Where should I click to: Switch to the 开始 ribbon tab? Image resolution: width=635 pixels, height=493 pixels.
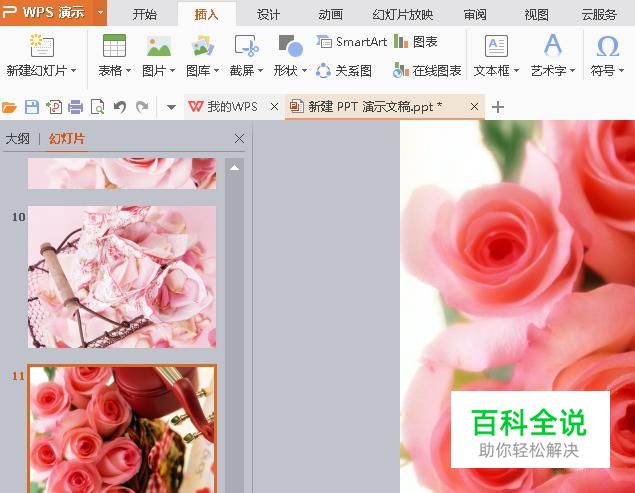(145, 15)
